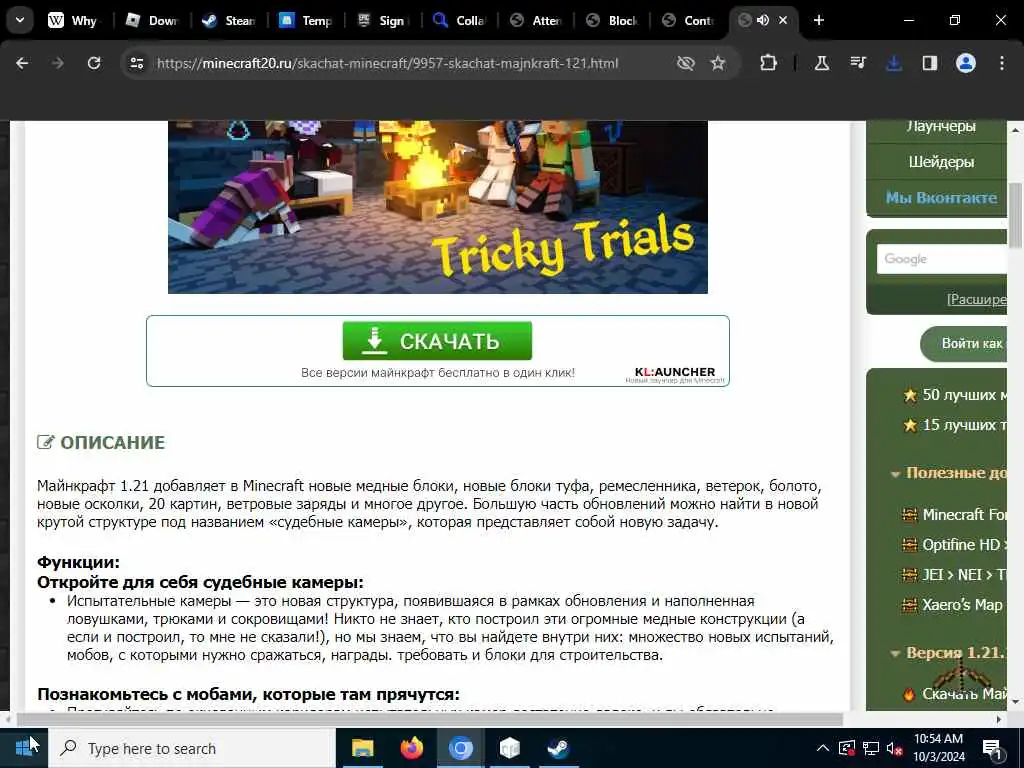Show hidden system tray icons
1024x768 pixels.
823,748
